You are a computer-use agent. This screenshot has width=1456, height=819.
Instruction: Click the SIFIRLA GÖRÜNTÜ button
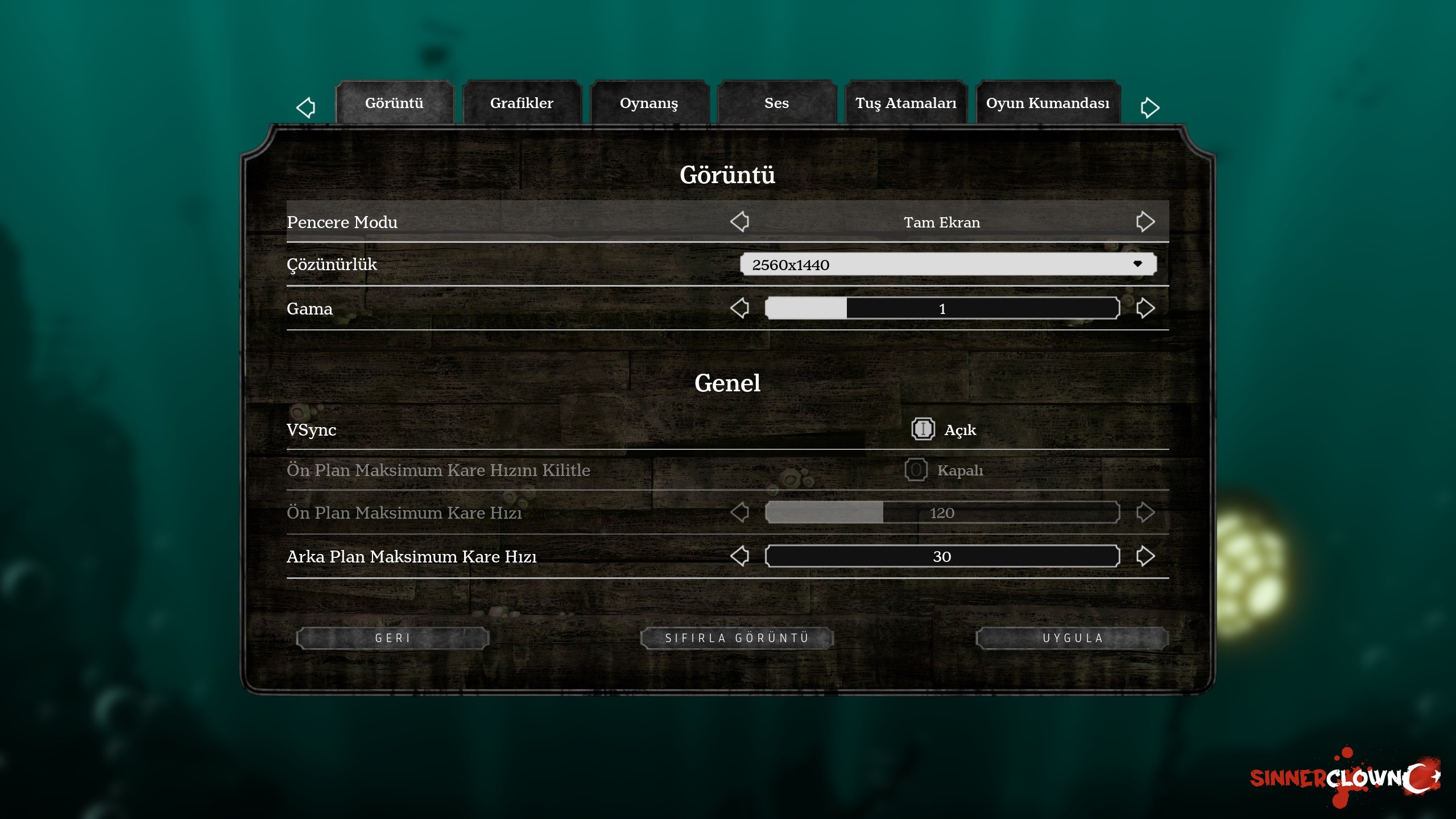(737, 638)
